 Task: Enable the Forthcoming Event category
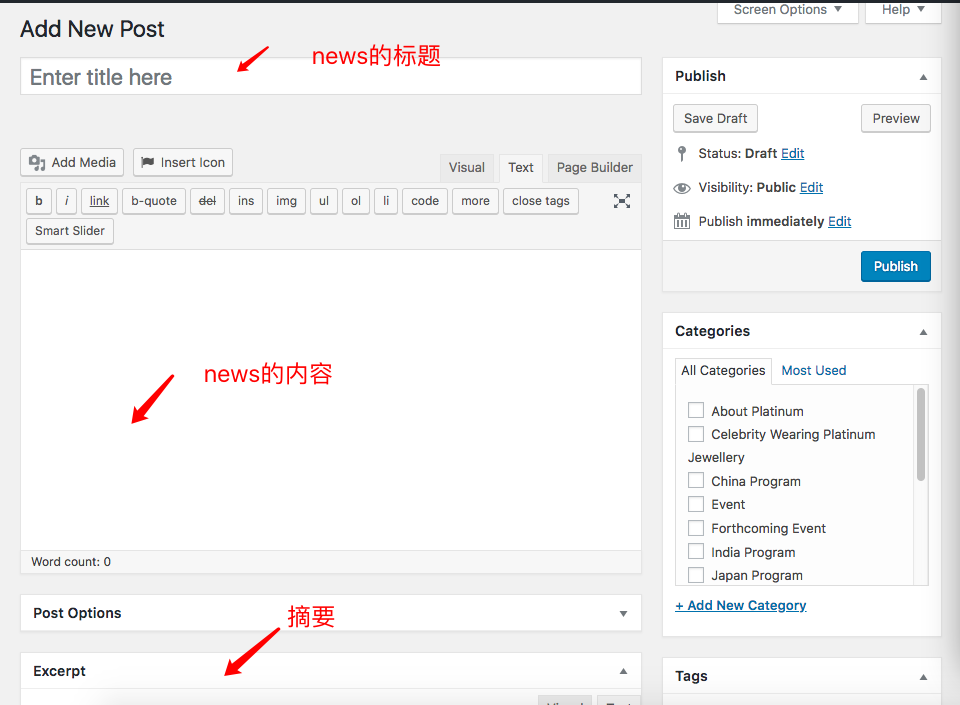coord(696,527)
